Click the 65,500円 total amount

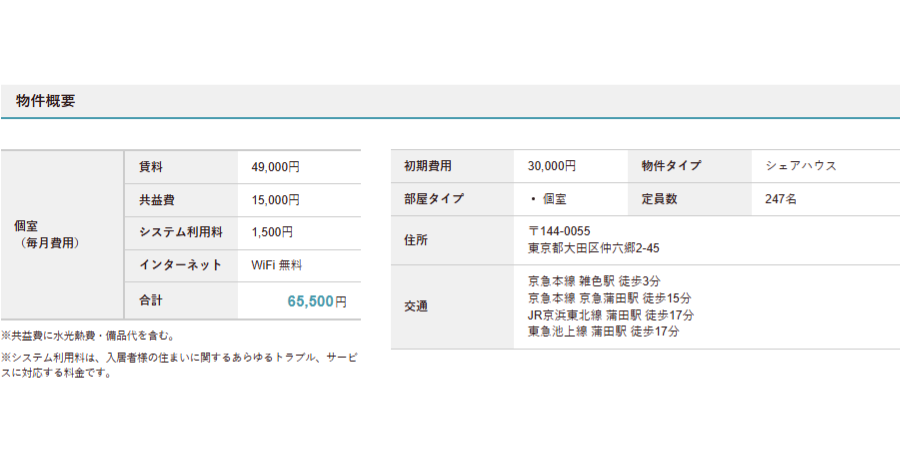coord(316,300)
